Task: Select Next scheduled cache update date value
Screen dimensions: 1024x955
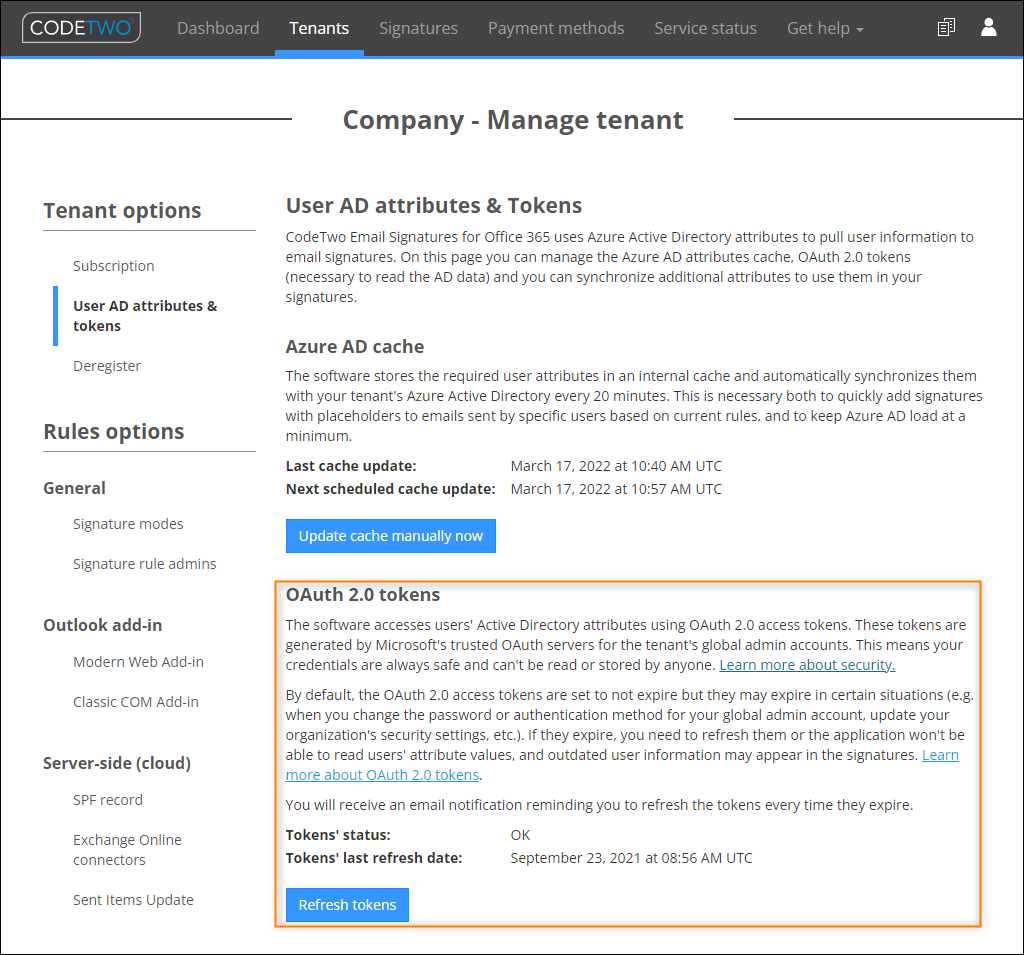Action: pos(616,489)
